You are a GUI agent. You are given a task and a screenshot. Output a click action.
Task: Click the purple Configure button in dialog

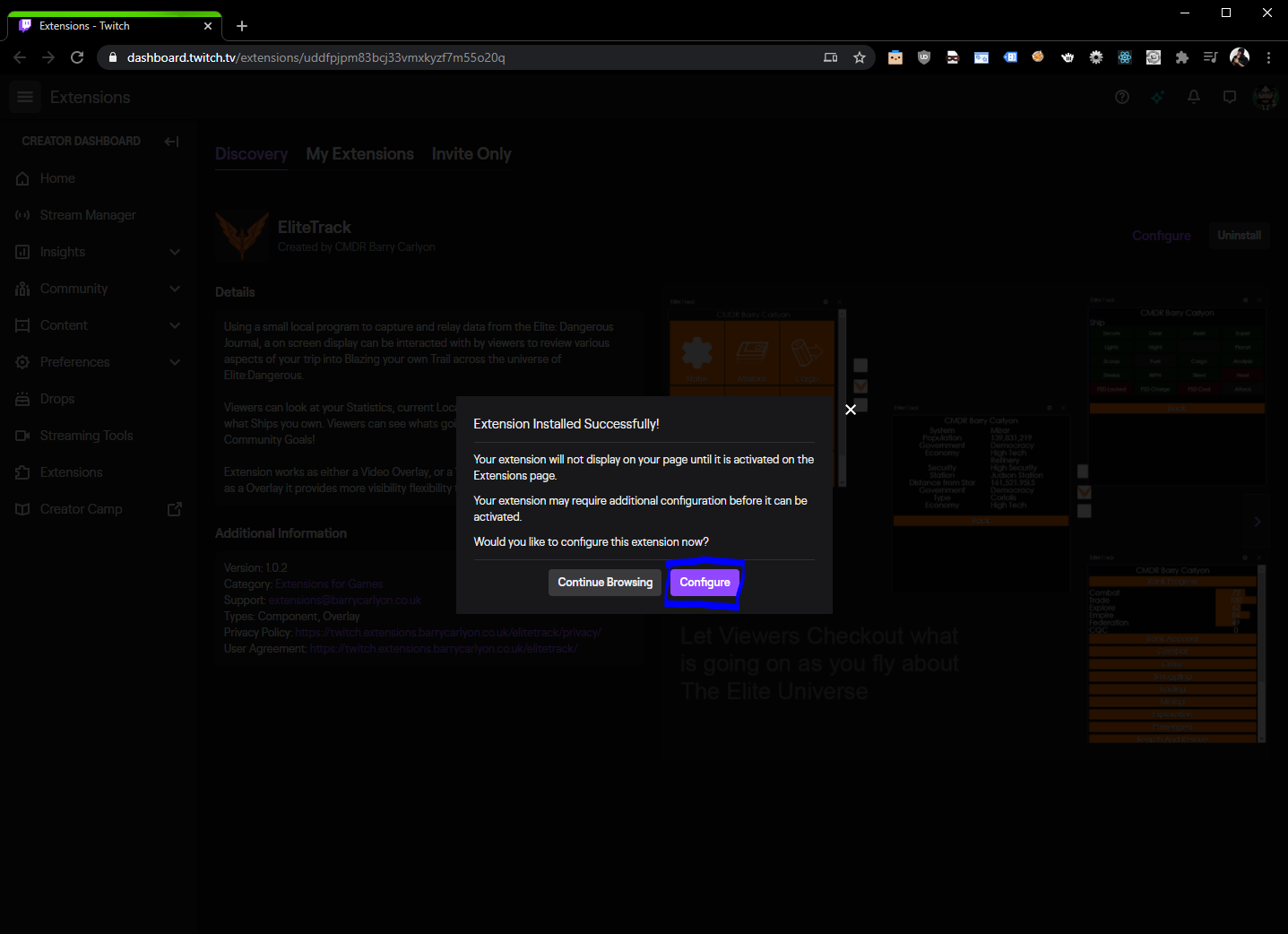pyautogui.click(x=705, y=583)
